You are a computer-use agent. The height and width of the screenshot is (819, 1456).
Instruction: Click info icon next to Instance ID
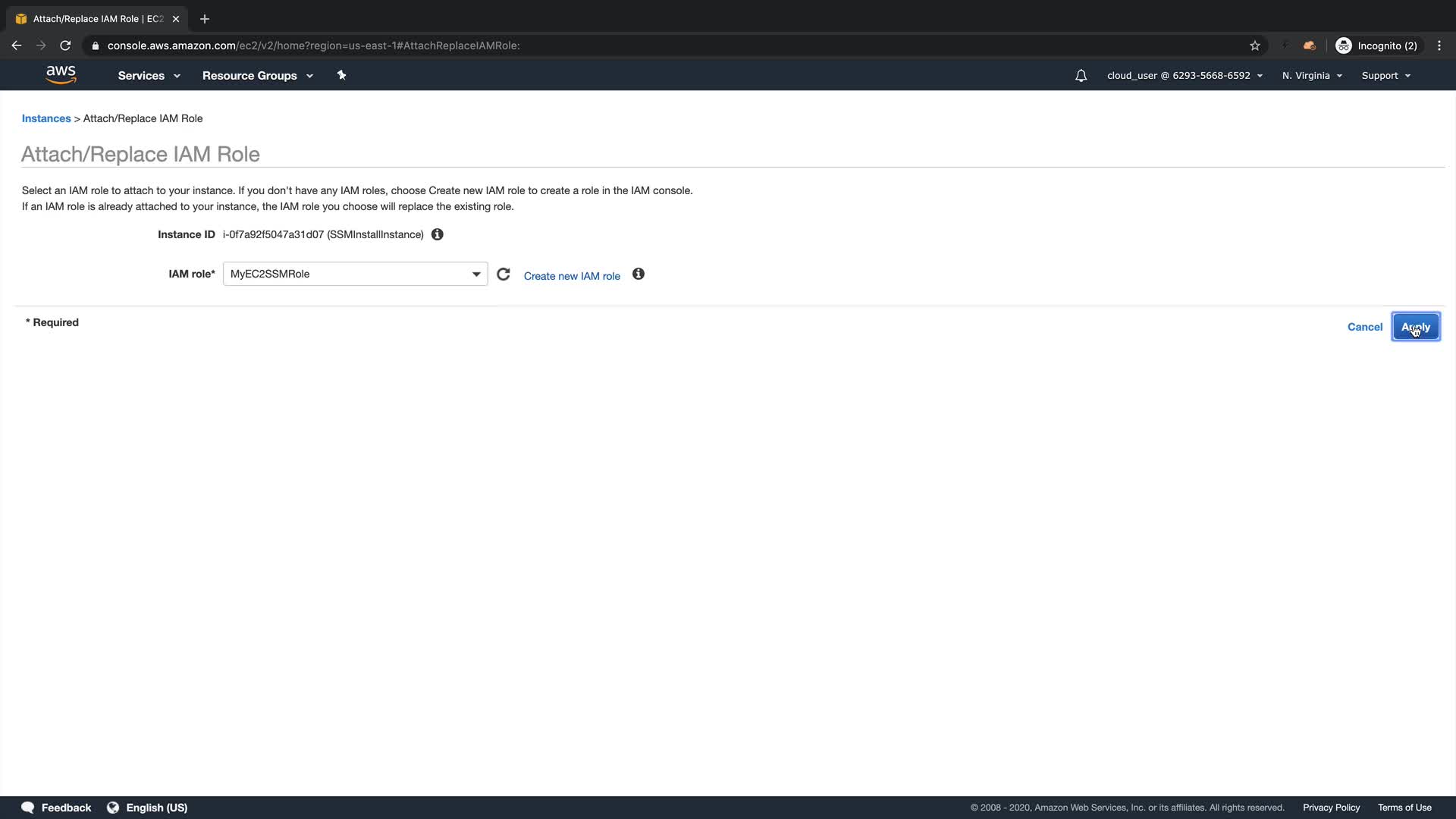coord(438,234)
